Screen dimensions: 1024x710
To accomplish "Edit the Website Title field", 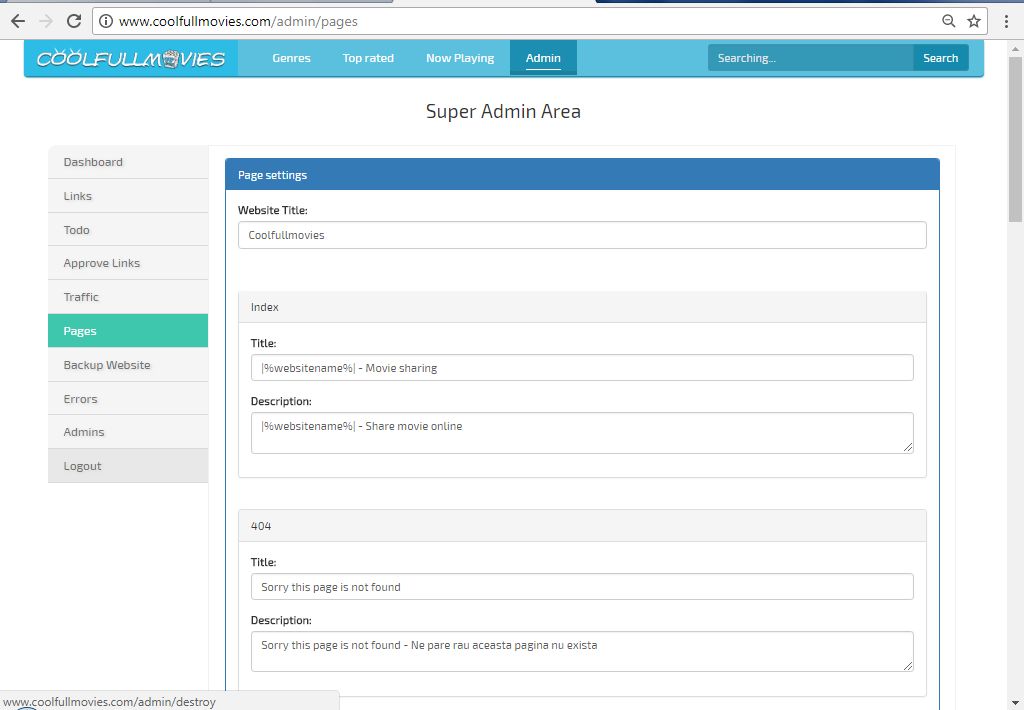I will pyautogui.click(x=582, y=235).
